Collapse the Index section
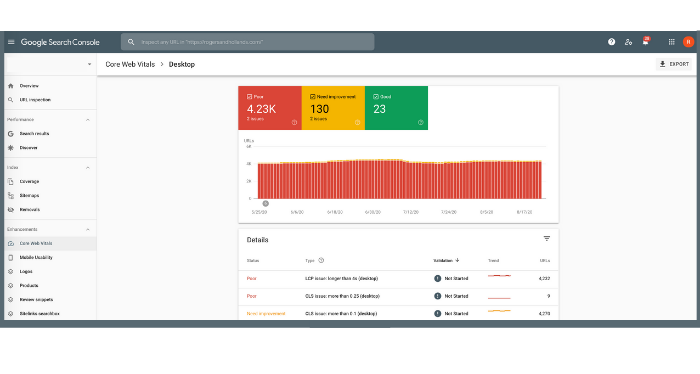This screenshot has width=700, height=374. click(88, 167)
